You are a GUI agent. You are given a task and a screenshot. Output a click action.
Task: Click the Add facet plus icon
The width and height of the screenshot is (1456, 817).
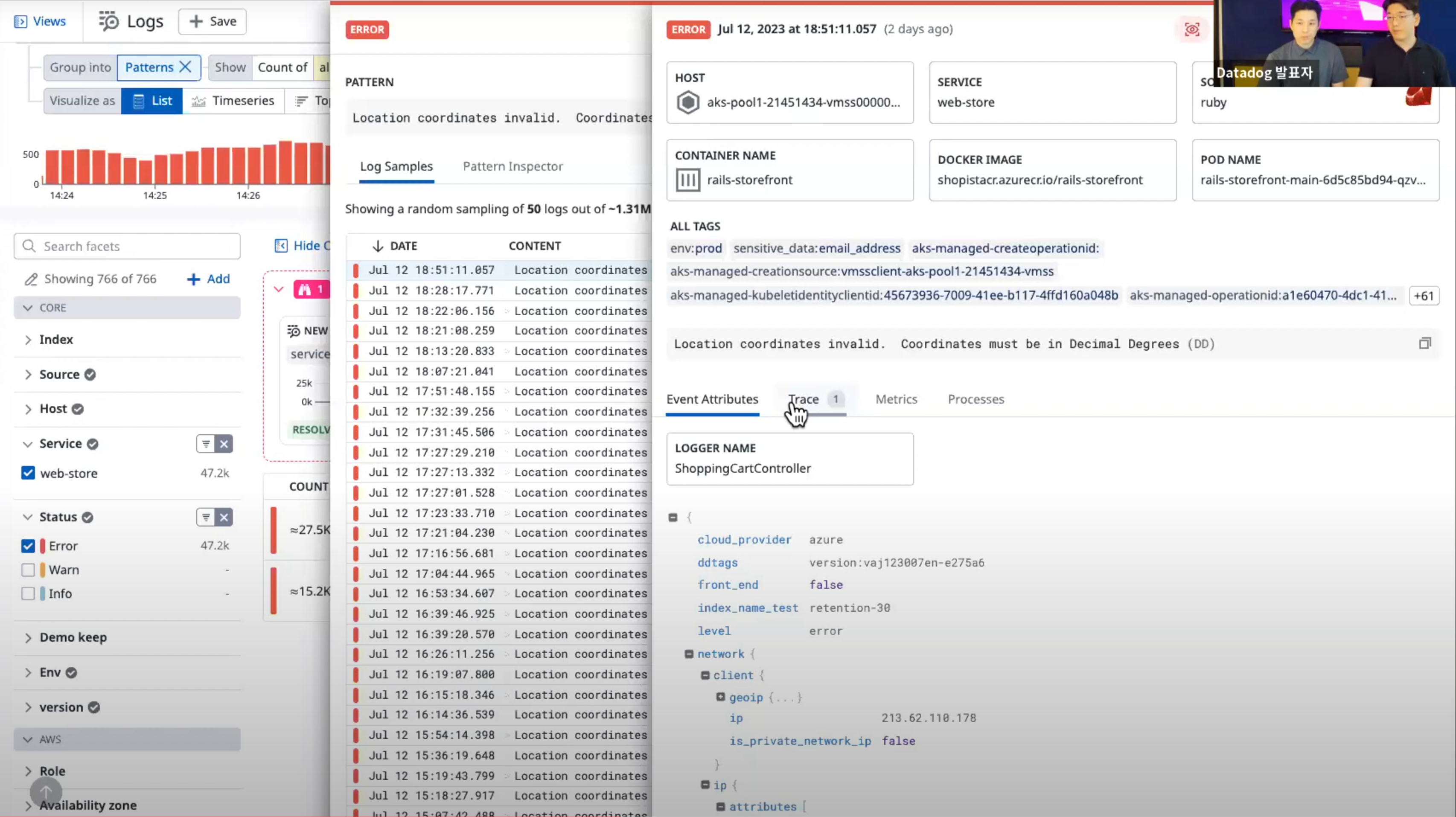pos(193,279)
